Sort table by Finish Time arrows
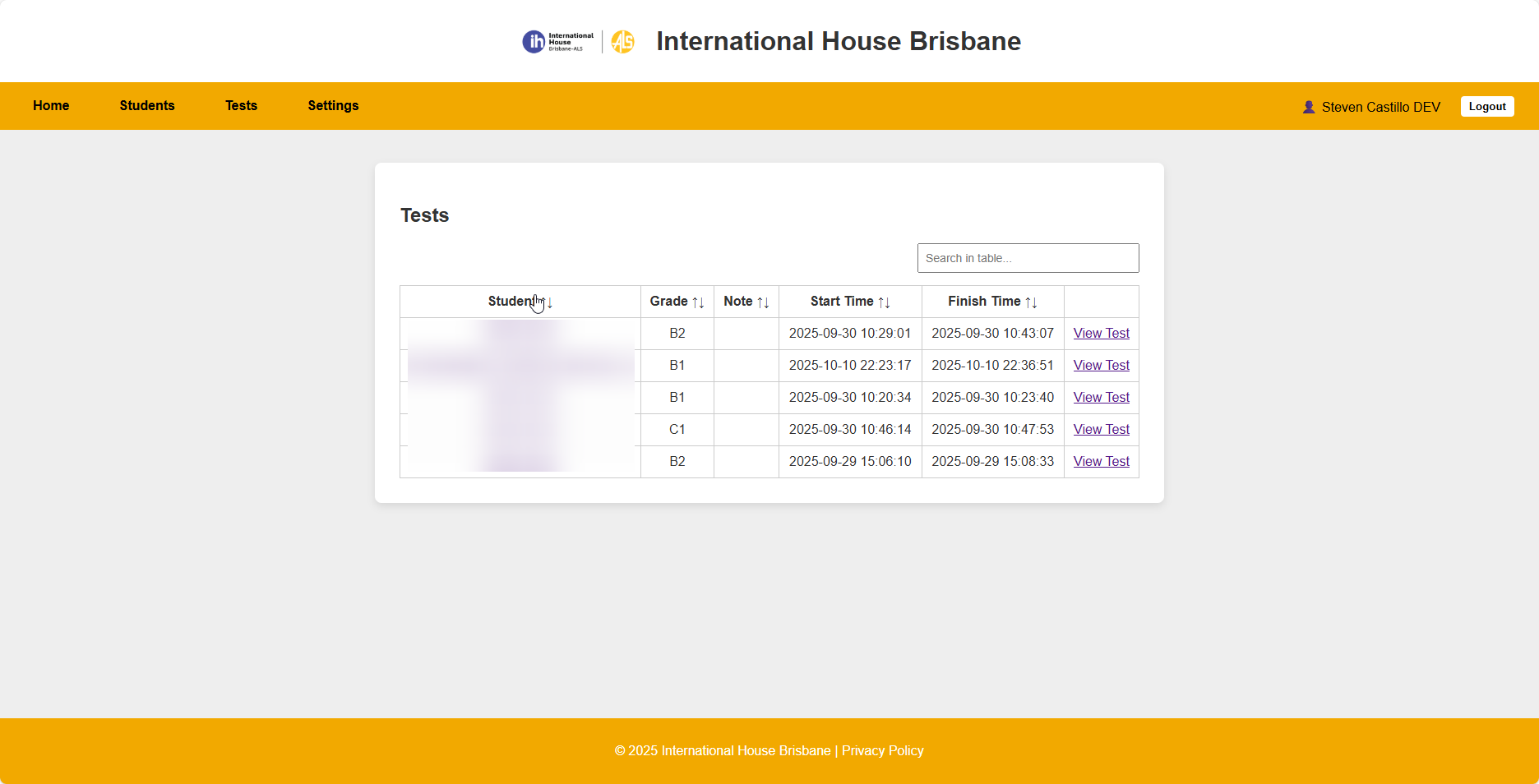 point(1031,302)
